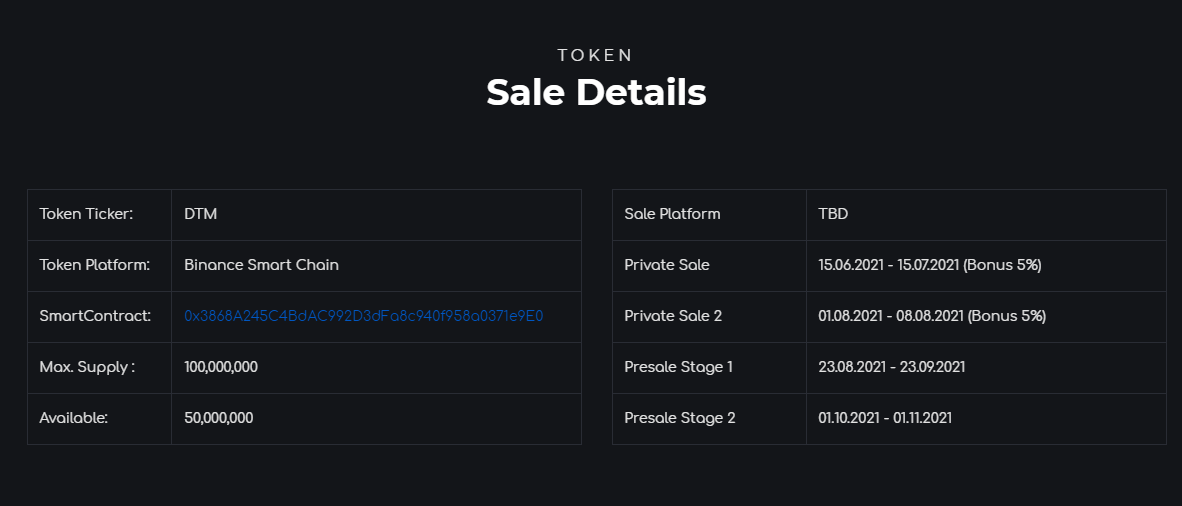Select the 100,000,000 supply value

(221, 367)
